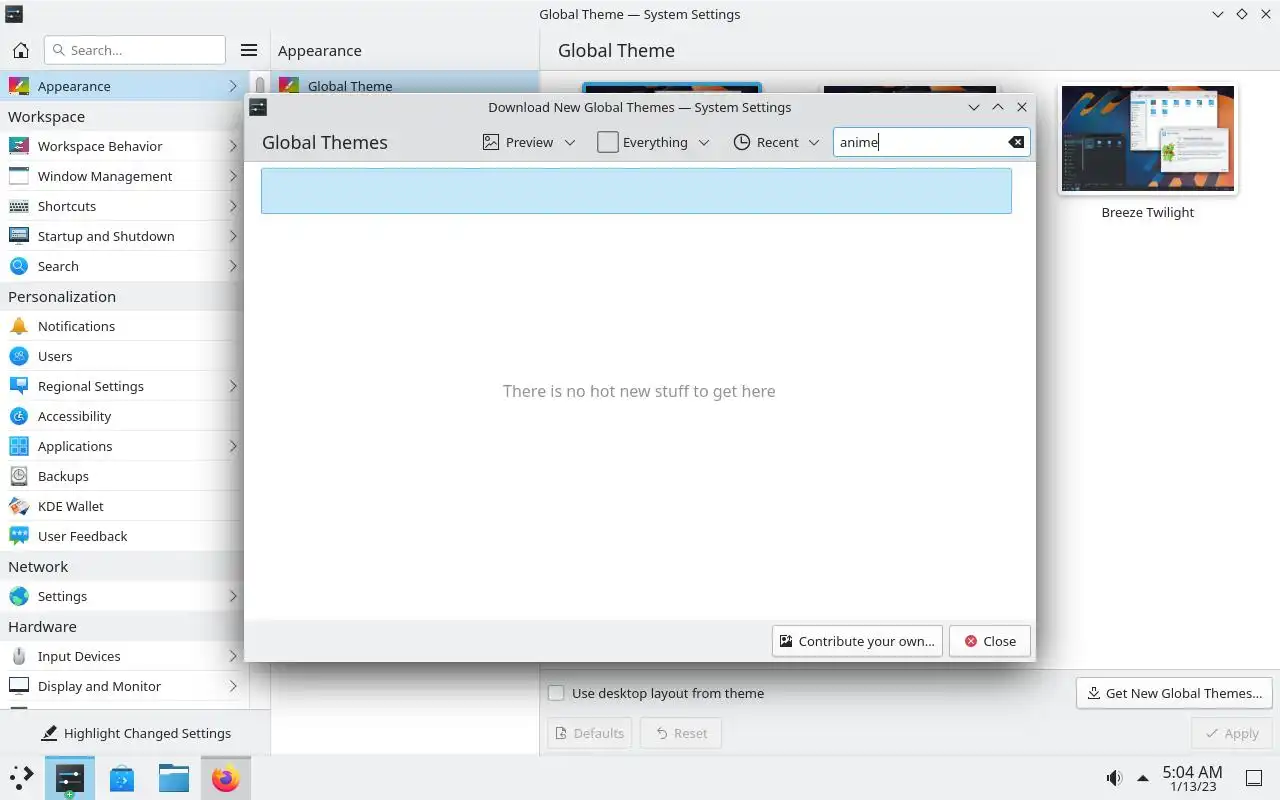The height and width of the screenshot is (800, 1280).
Task: Click the show desktop icon in taskbar
Action: 1253,778
